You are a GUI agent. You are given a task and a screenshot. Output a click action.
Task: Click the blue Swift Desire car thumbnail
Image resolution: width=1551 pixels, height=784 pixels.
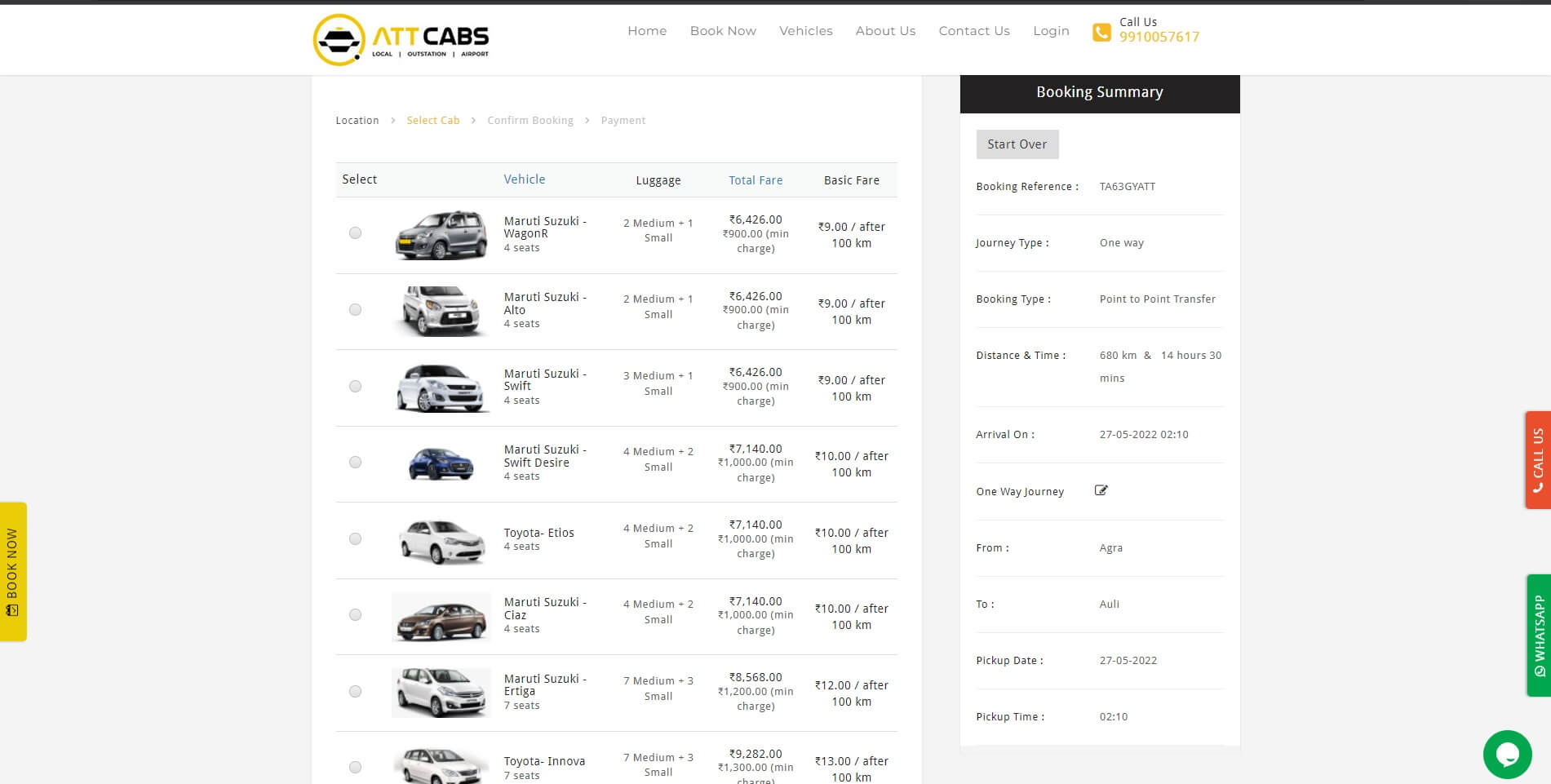pyautogui.click(x=441, y=463)
